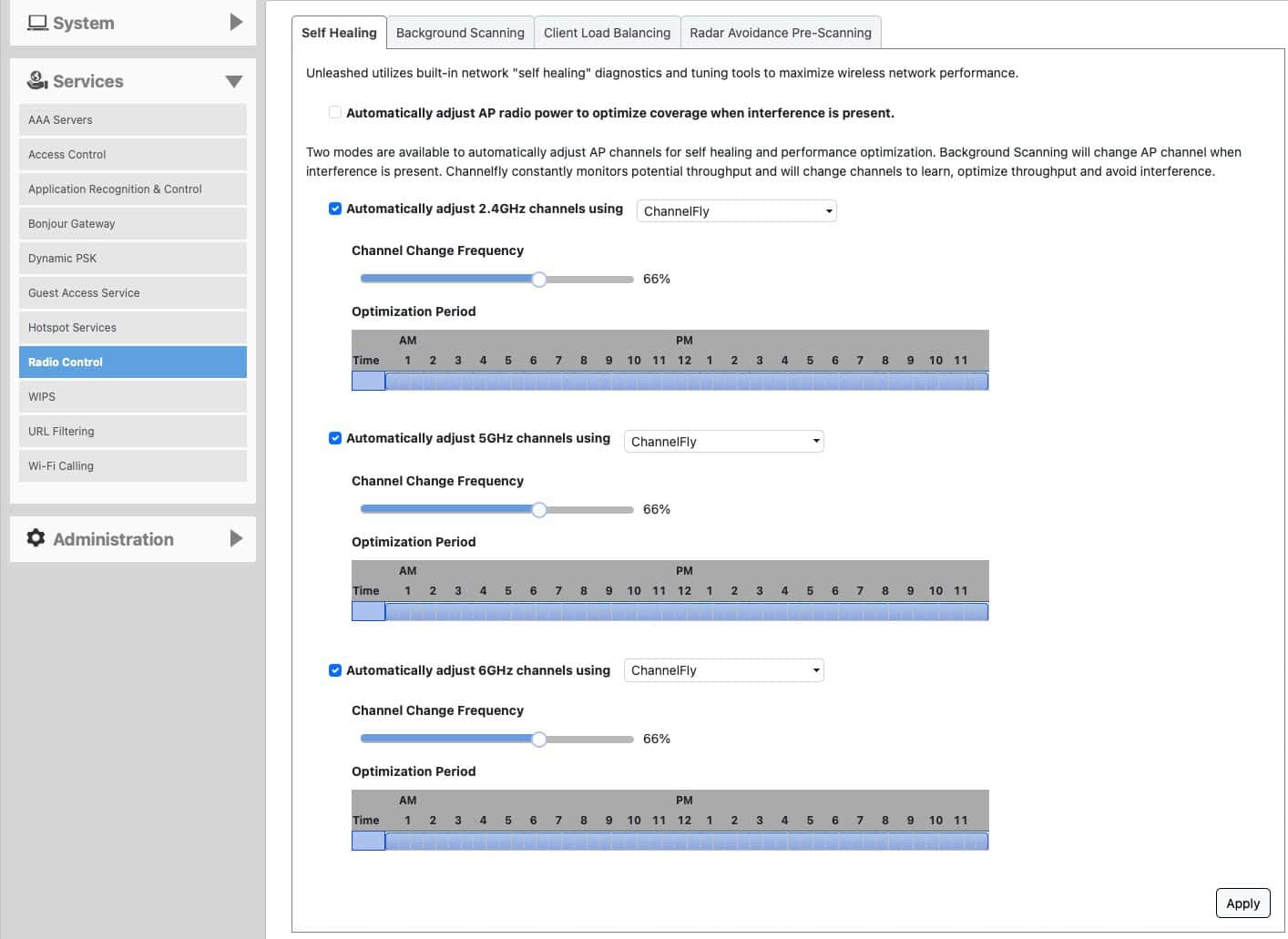Open the 2.4GHz ChannelFly dropdown
Screen dimensions: 1288x939
pyautogui.click(x=736, y=210)
